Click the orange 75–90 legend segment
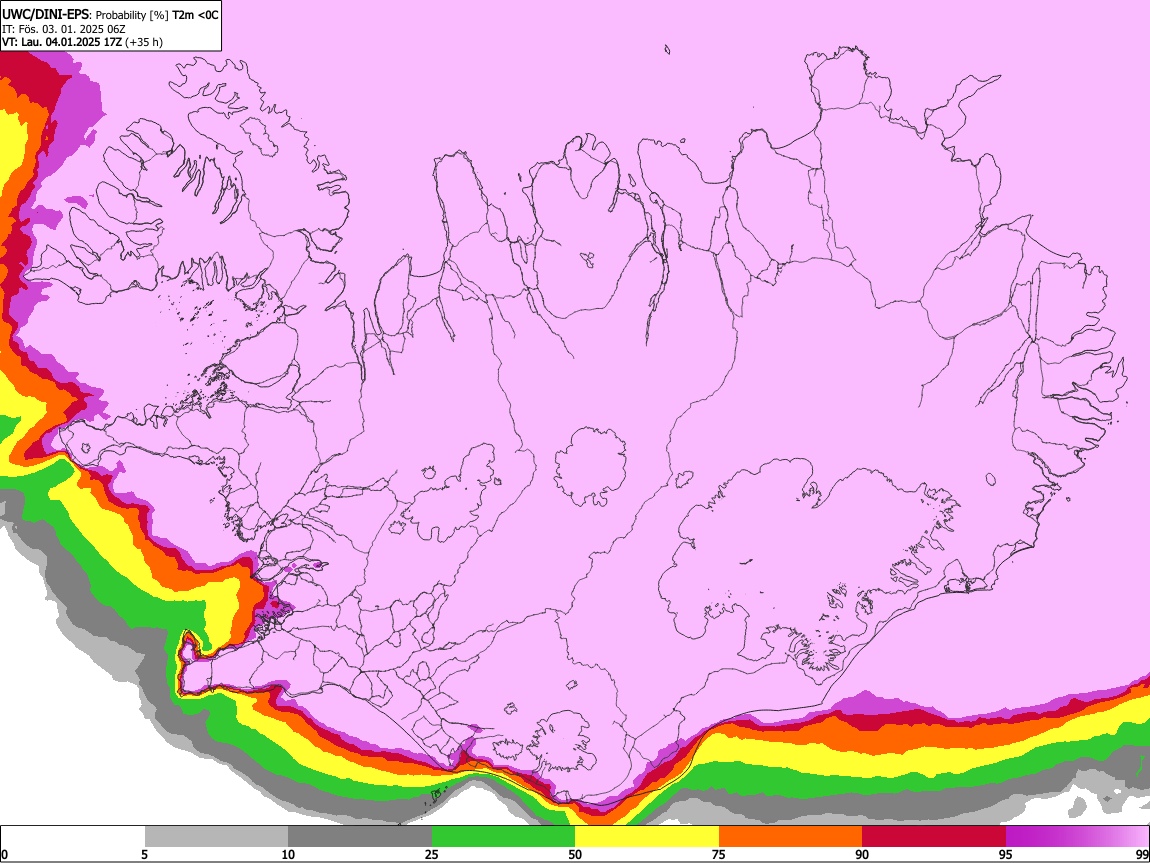The image size is (1150, 863). click(791, 837)
